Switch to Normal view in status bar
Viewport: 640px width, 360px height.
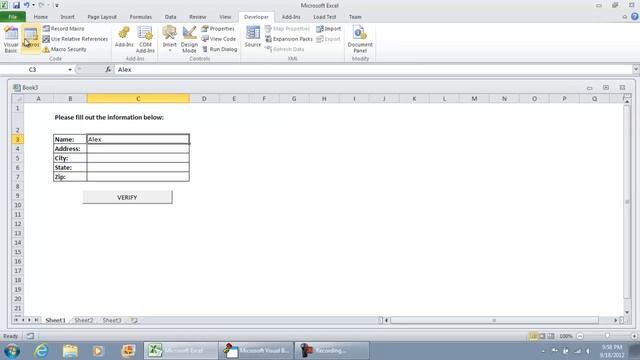coord(533,336)
